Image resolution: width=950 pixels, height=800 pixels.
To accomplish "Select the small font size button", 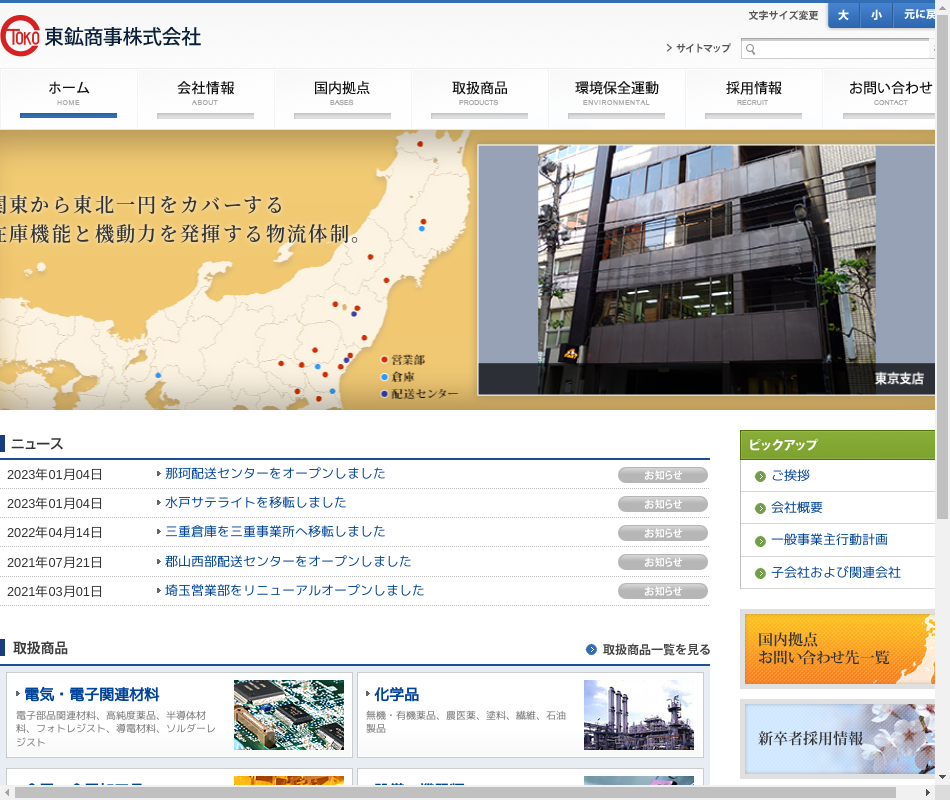I will [876, 15].
